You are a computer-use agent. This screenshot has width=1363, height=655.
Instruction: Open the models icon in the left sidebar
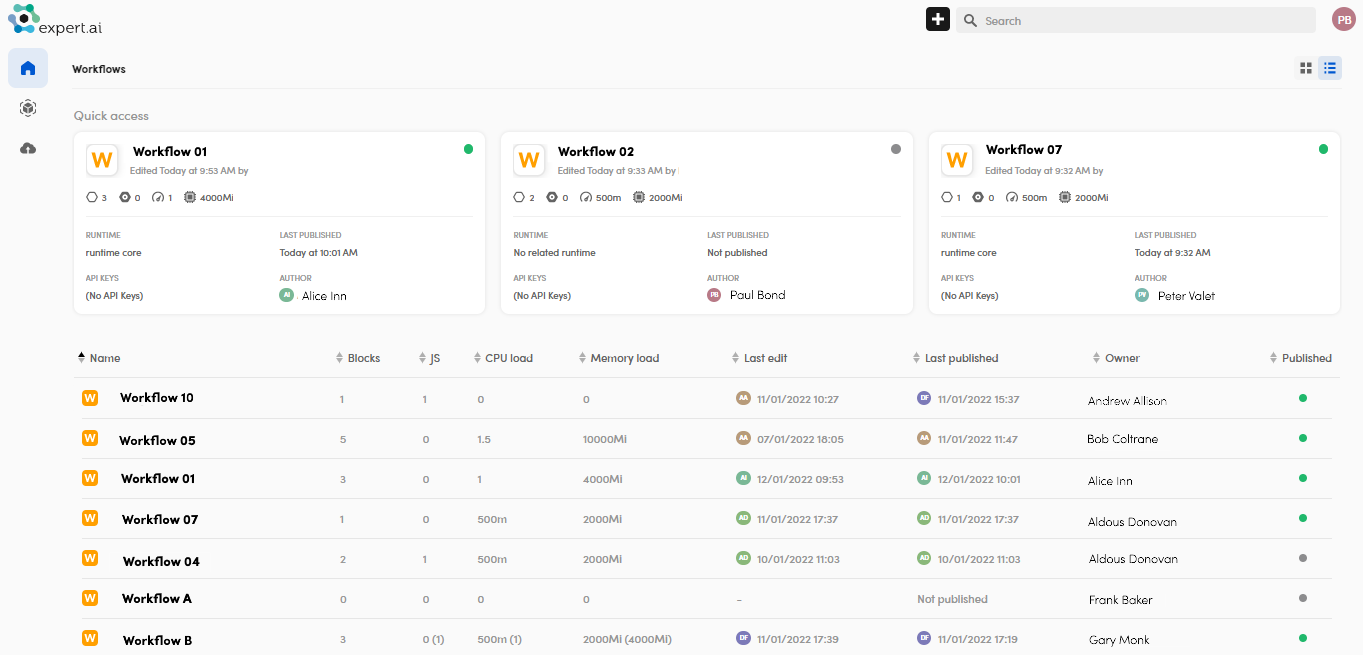pos(28,108)
